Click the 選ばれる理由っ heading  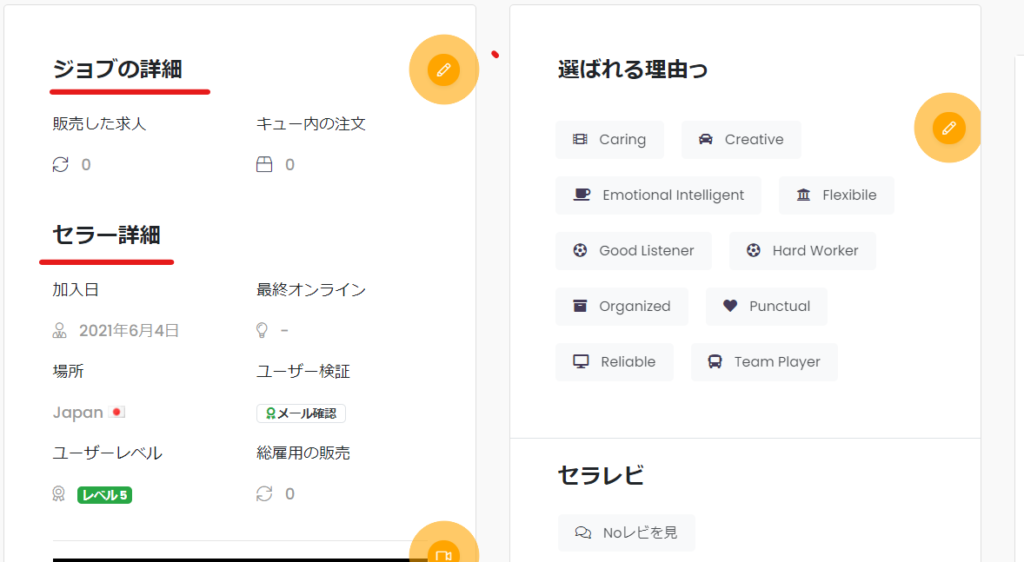click(x=633, y=69)
